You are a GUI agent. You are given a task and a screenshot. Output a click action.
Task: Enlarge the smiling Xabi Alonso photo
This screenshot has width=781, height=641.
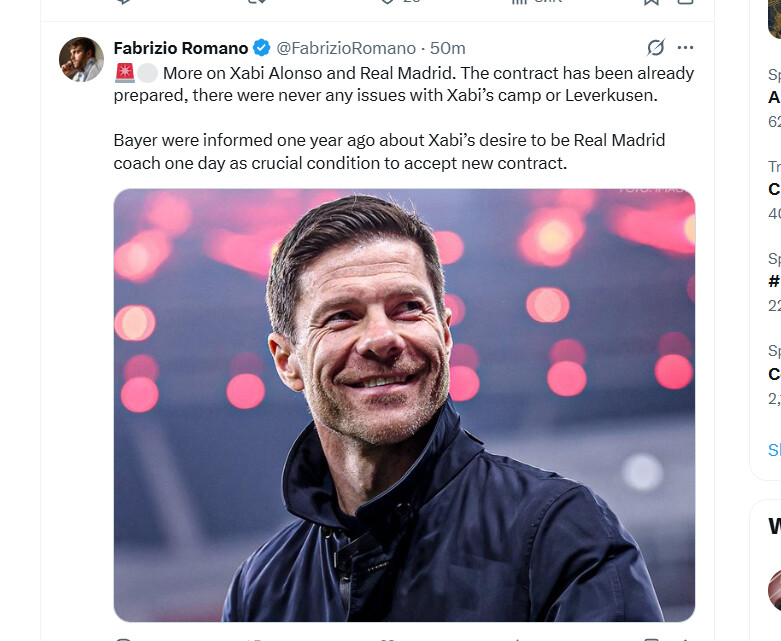click(404, 405)
